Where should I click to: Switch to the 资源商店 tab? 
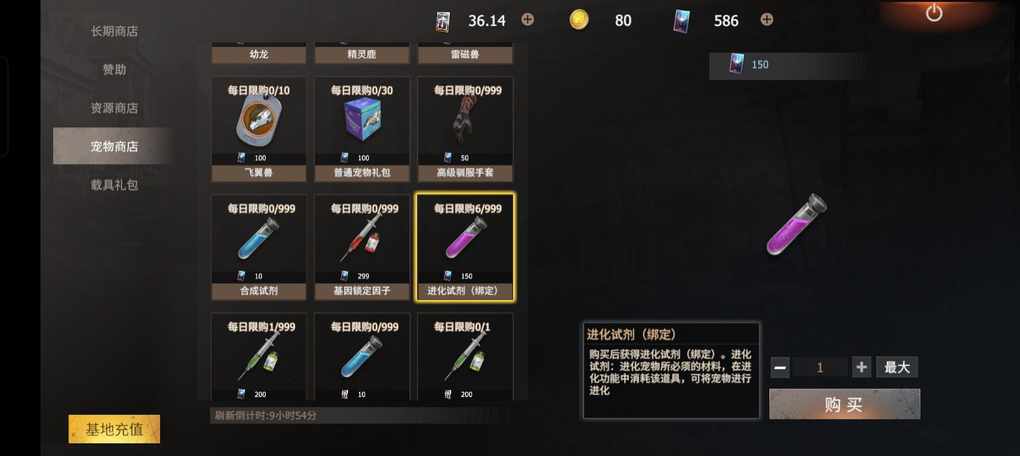tap(114, 108)
